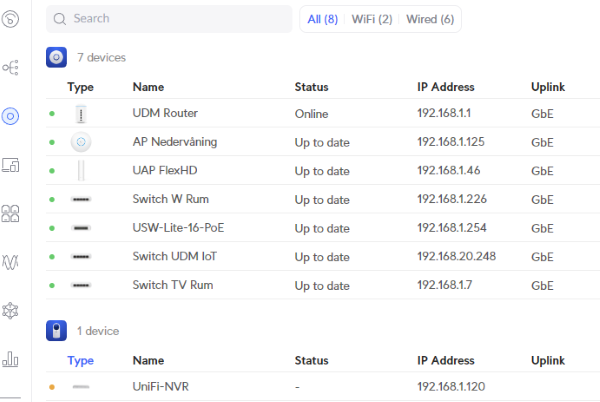Screen dimensions: 600x402
Task: Open the Settings gear sidebar icon
Action: click(10, 311)
